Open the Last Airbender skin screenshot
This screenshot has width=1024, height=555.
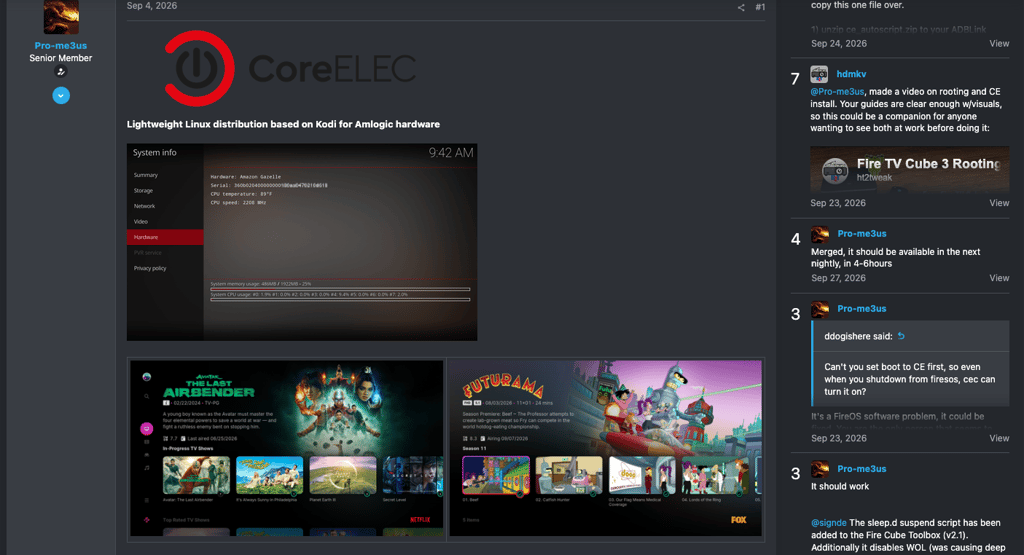pyautogui.click(x=287, y=448)
